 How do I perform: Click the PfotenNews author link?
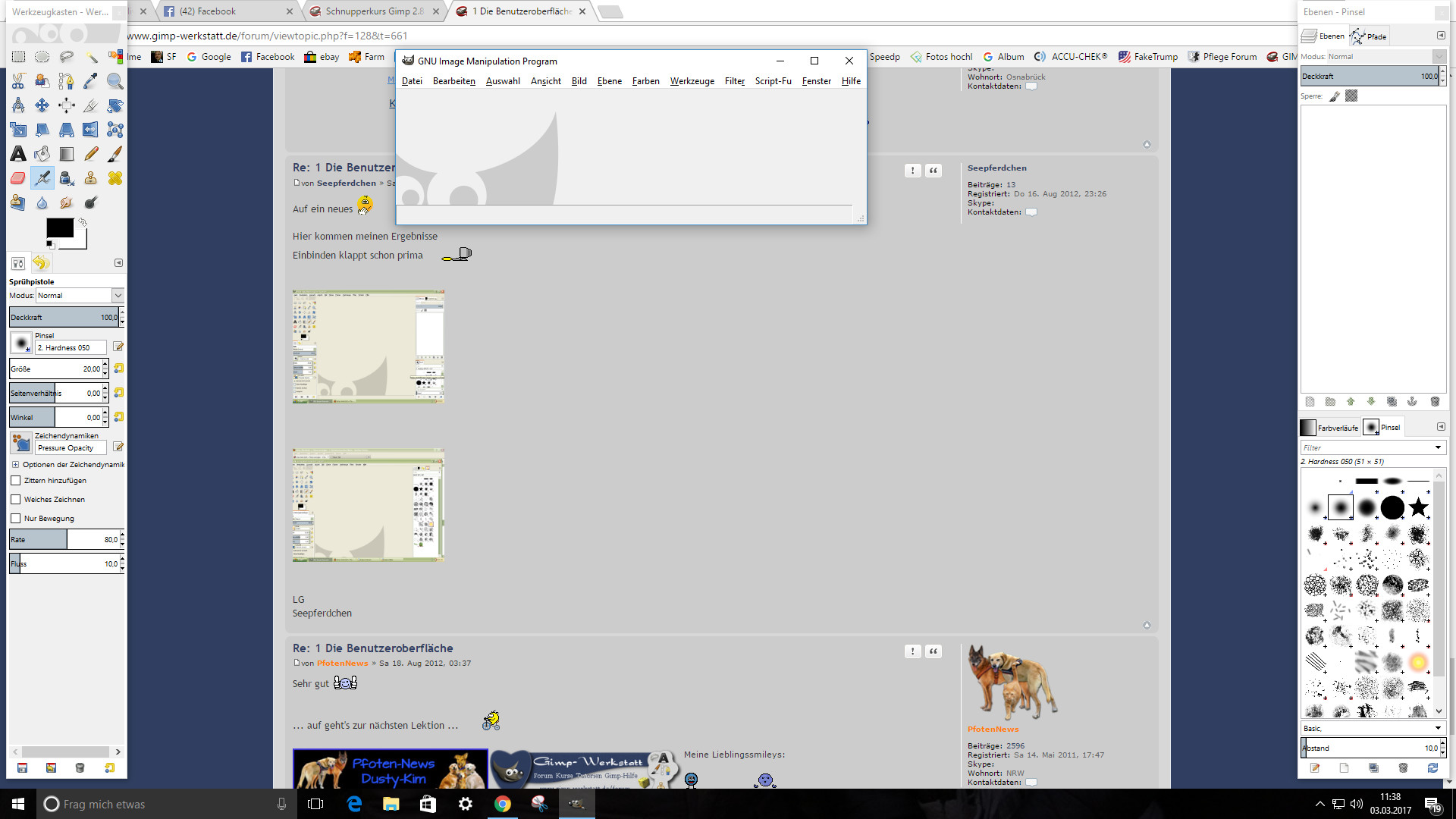[x=342, y=664]
